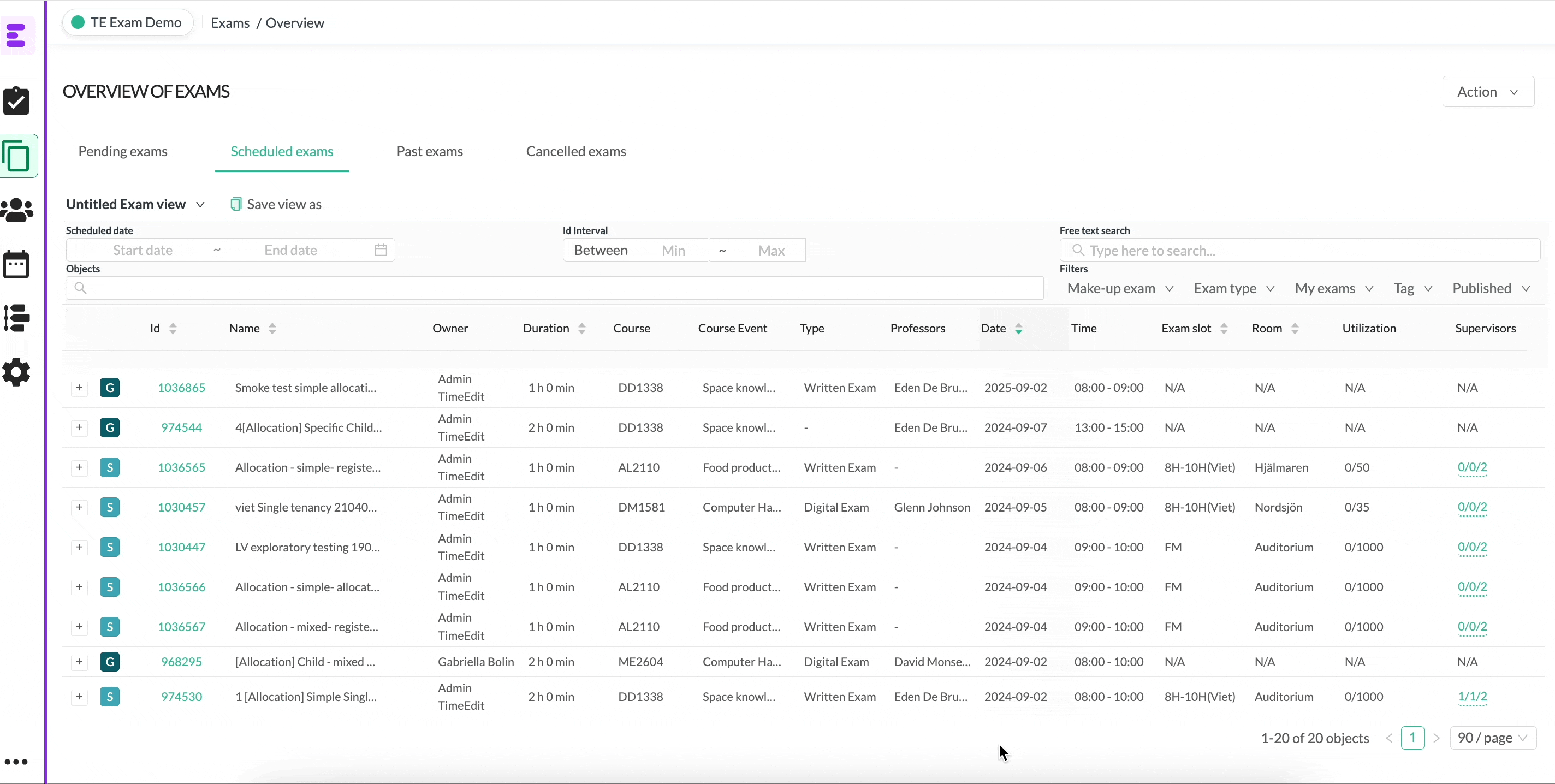Open the Published filter dropdown

coord(1491,288)
